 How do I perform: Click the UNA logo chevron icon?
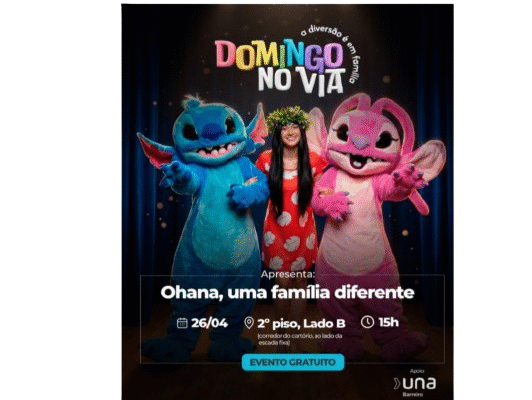tap(397, 384)
